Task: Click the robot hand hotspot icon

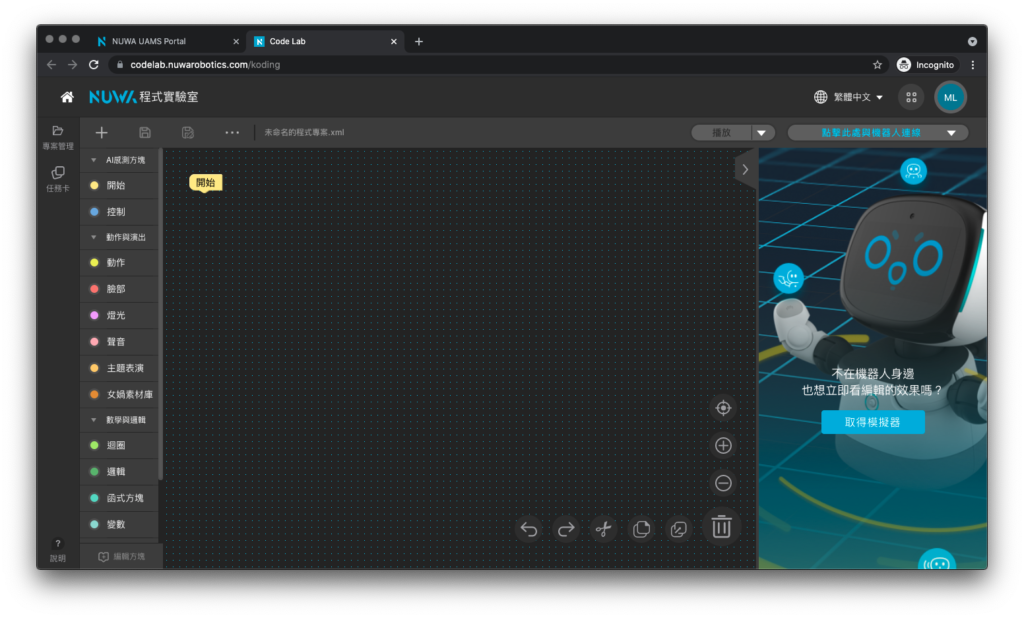Action: [788, 278]
